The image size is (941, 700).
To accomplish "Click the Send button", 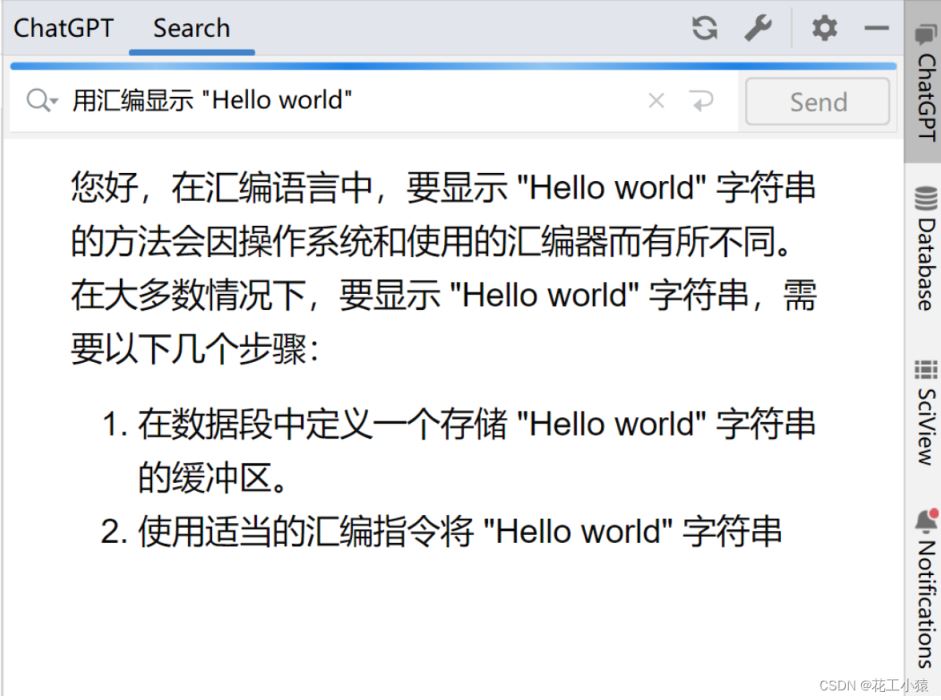I will pyautogui.click(x=817, y=102).
